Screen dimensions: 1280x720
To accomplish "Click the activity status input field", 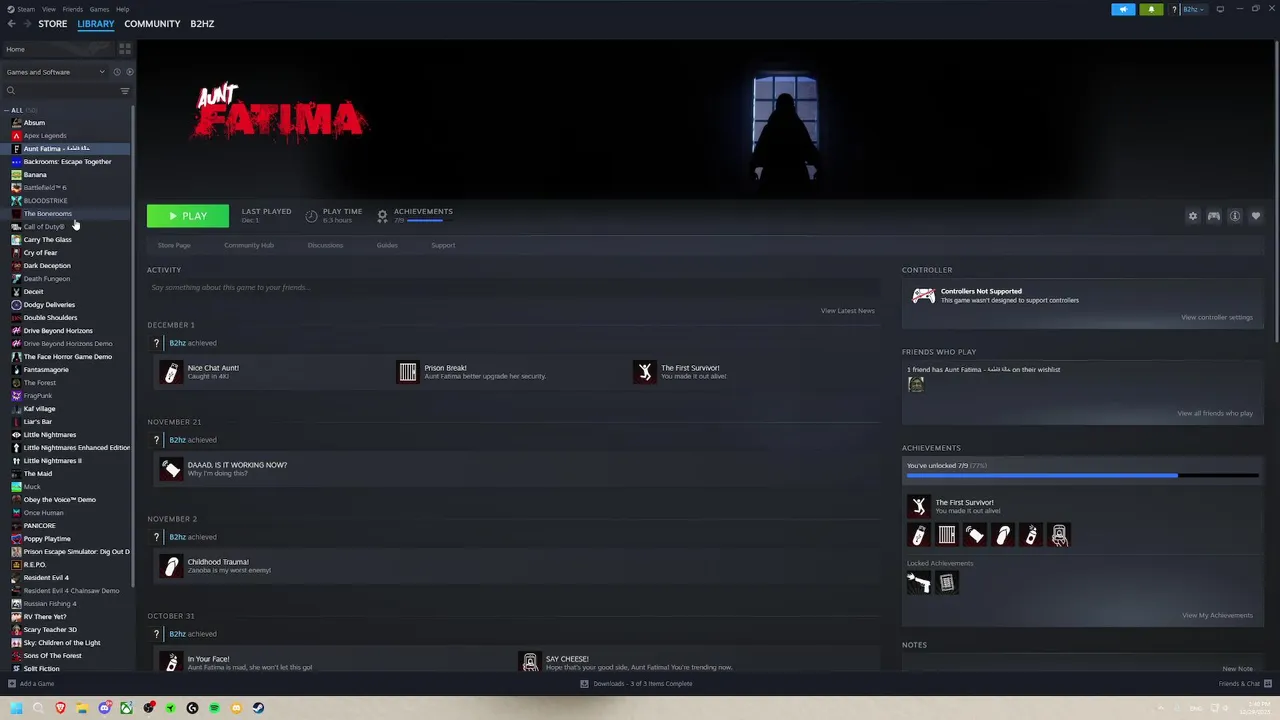I will (512, 287).
